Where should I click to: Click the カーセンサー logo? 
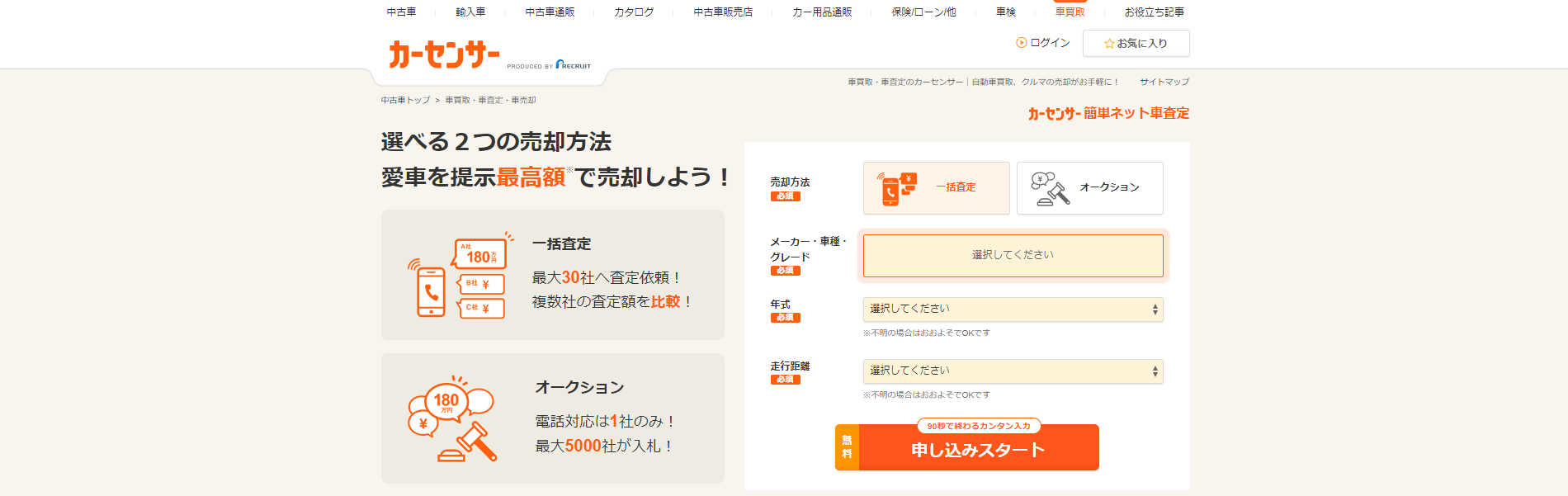coord(444,54)
